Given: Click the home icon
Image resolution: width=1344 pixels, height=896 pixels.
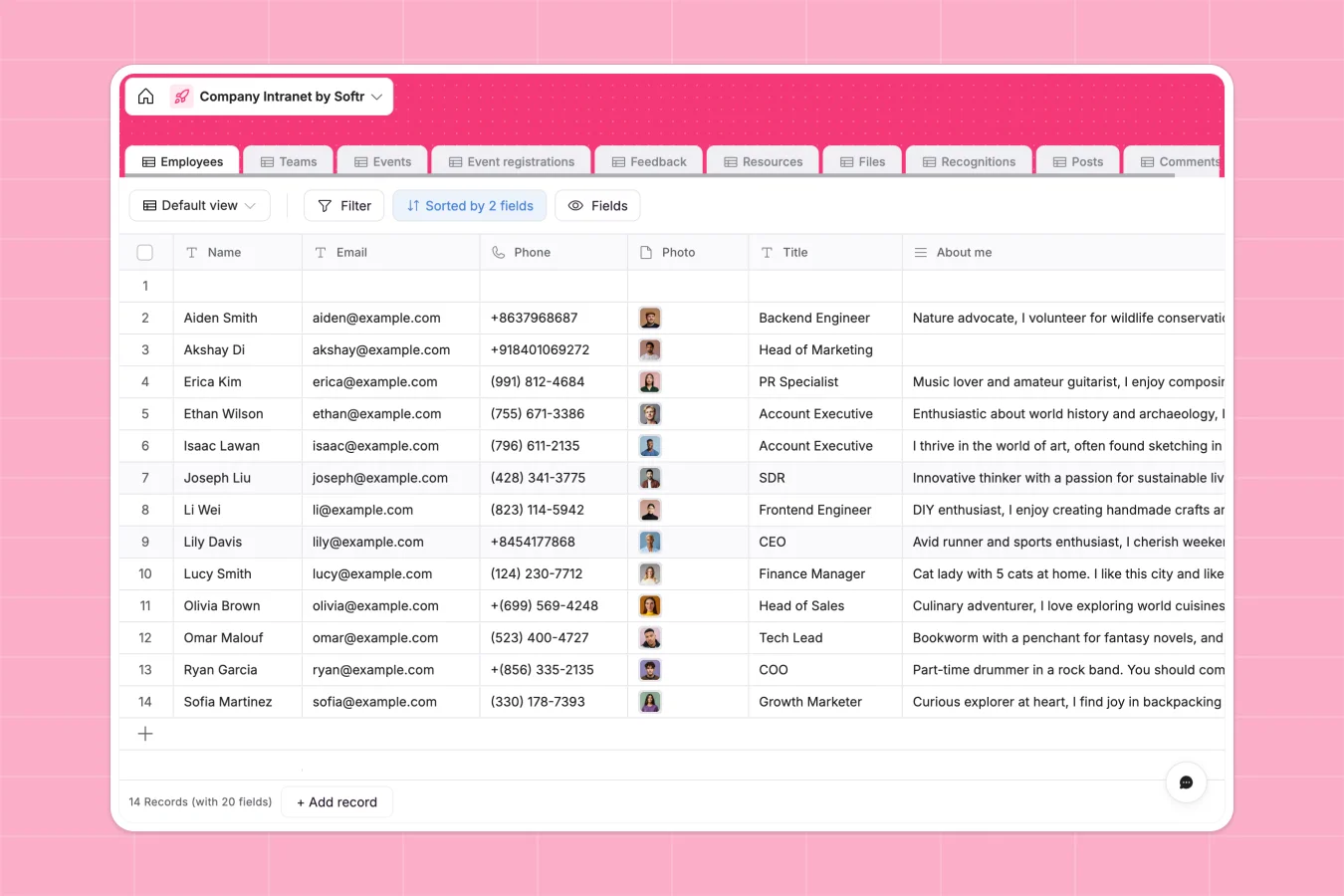Looking at the screenshot, I should (x=145, y=96).
